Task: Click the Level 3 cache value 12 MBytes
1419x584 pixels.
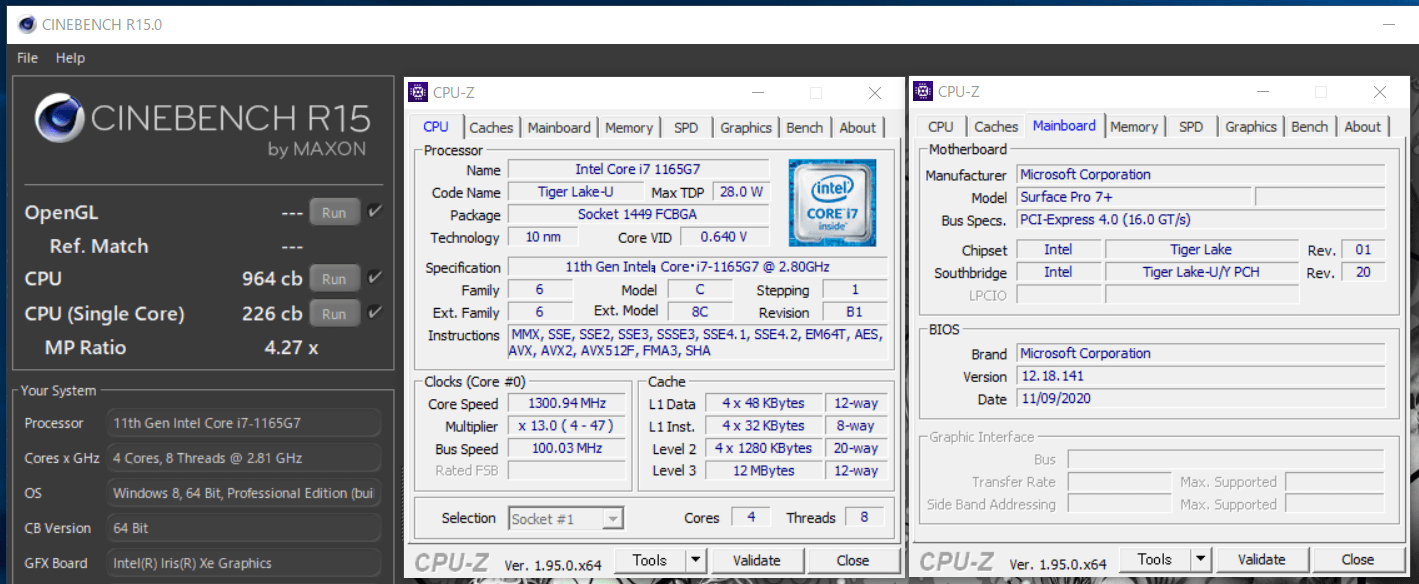Action: coord(763,471)
